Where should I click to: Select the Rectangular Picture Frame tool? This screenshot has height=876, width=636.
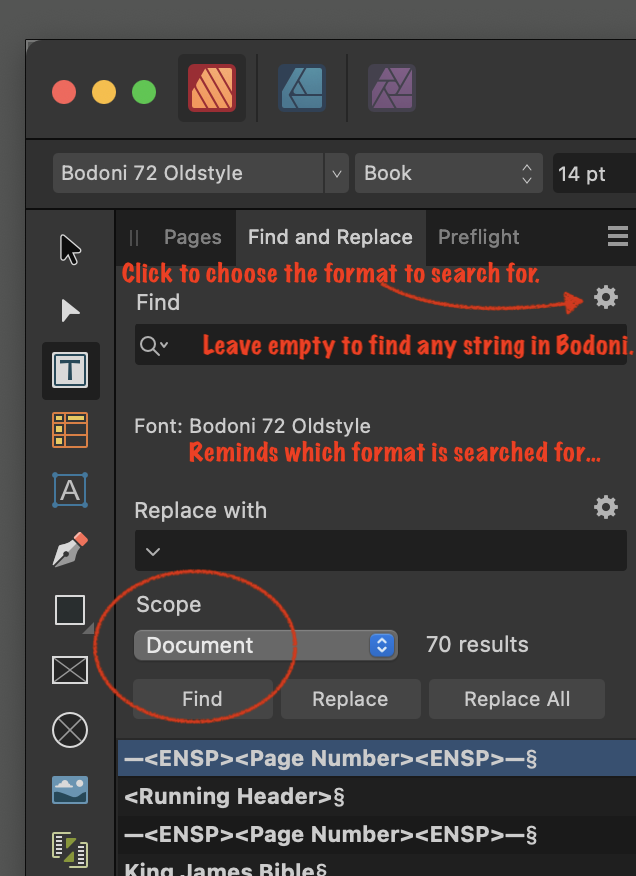click(x=69, y=671)
